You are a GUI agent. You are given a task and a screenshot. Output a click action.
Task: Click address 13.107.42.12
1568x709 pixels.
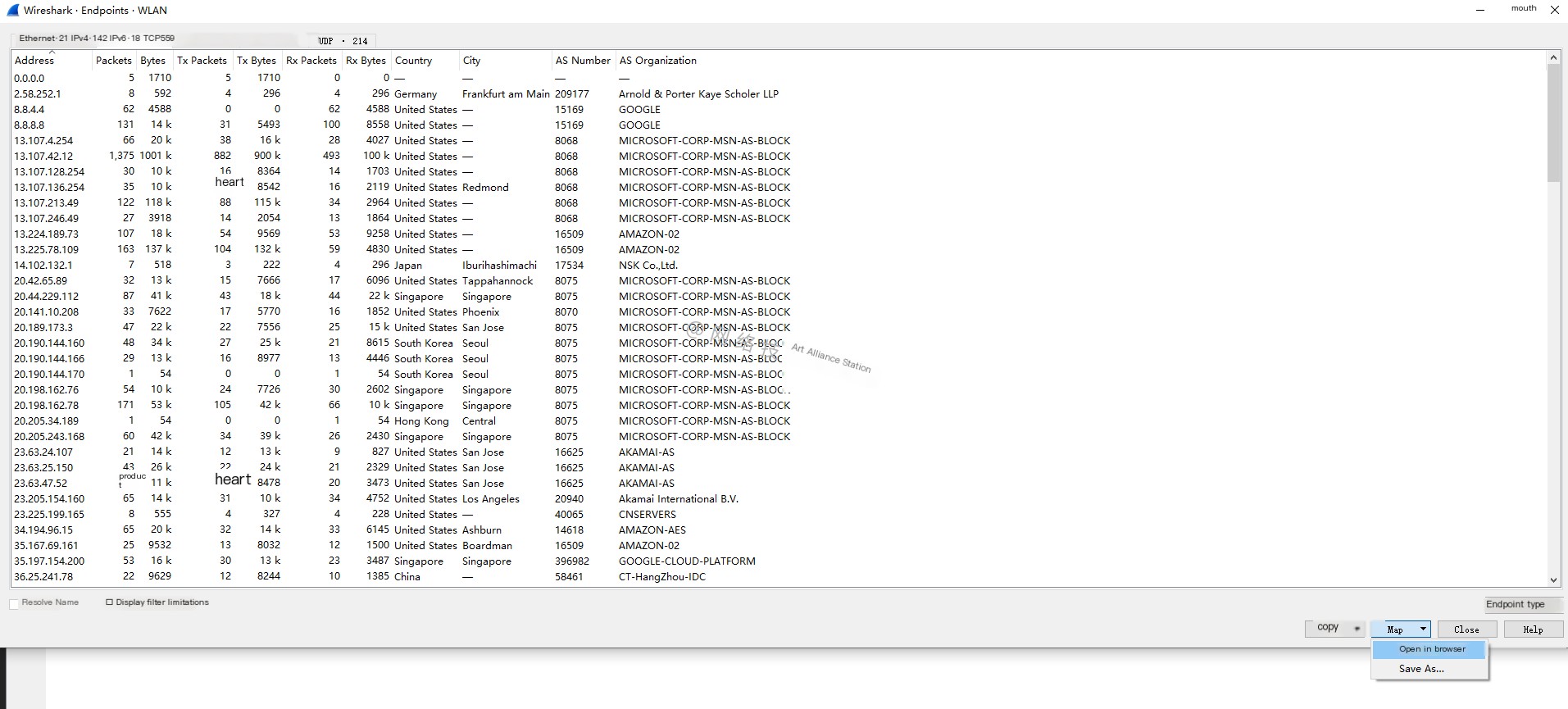[43, 156]
